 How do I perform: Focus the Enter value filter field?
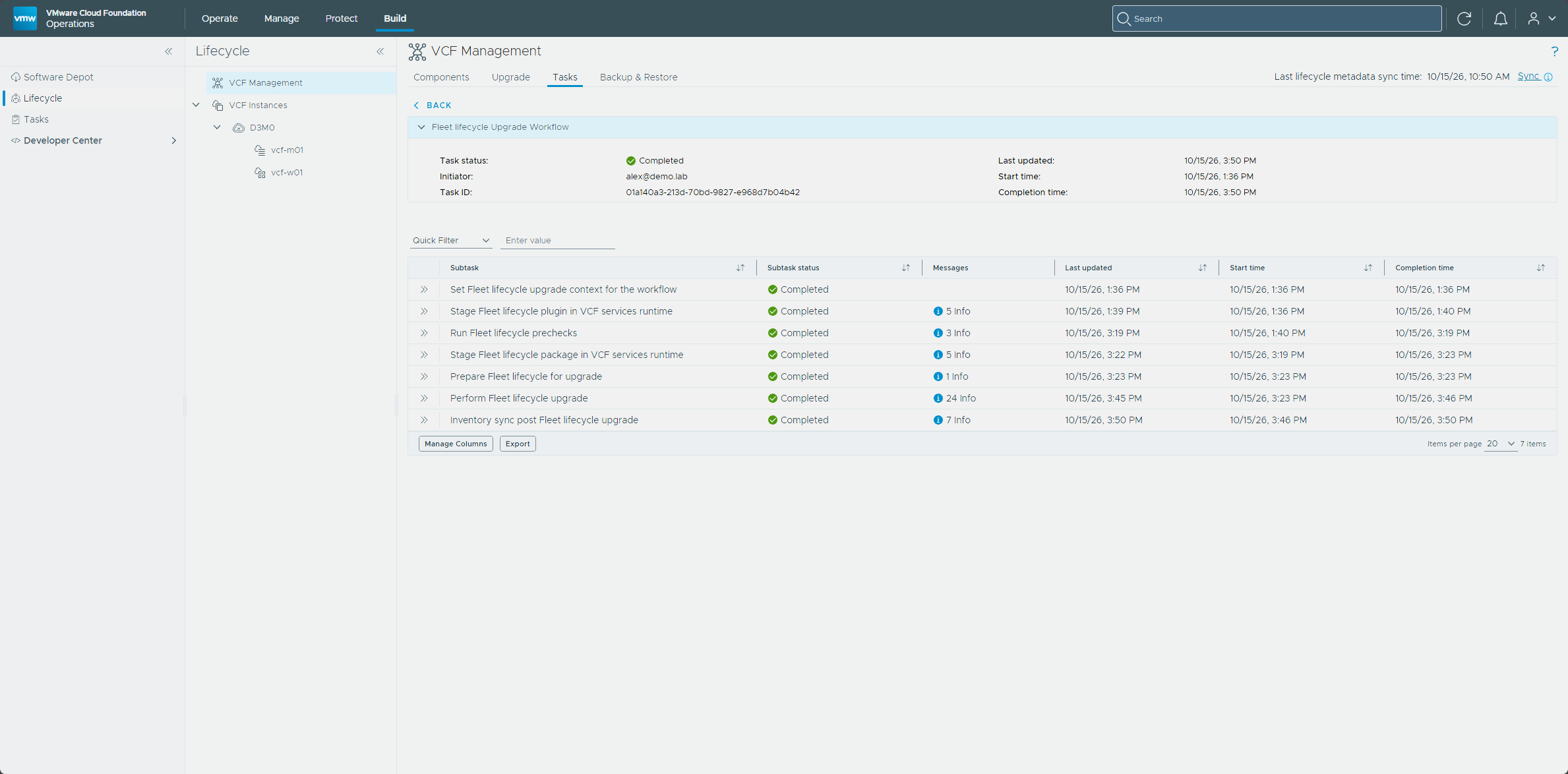(x=558, y=241)
